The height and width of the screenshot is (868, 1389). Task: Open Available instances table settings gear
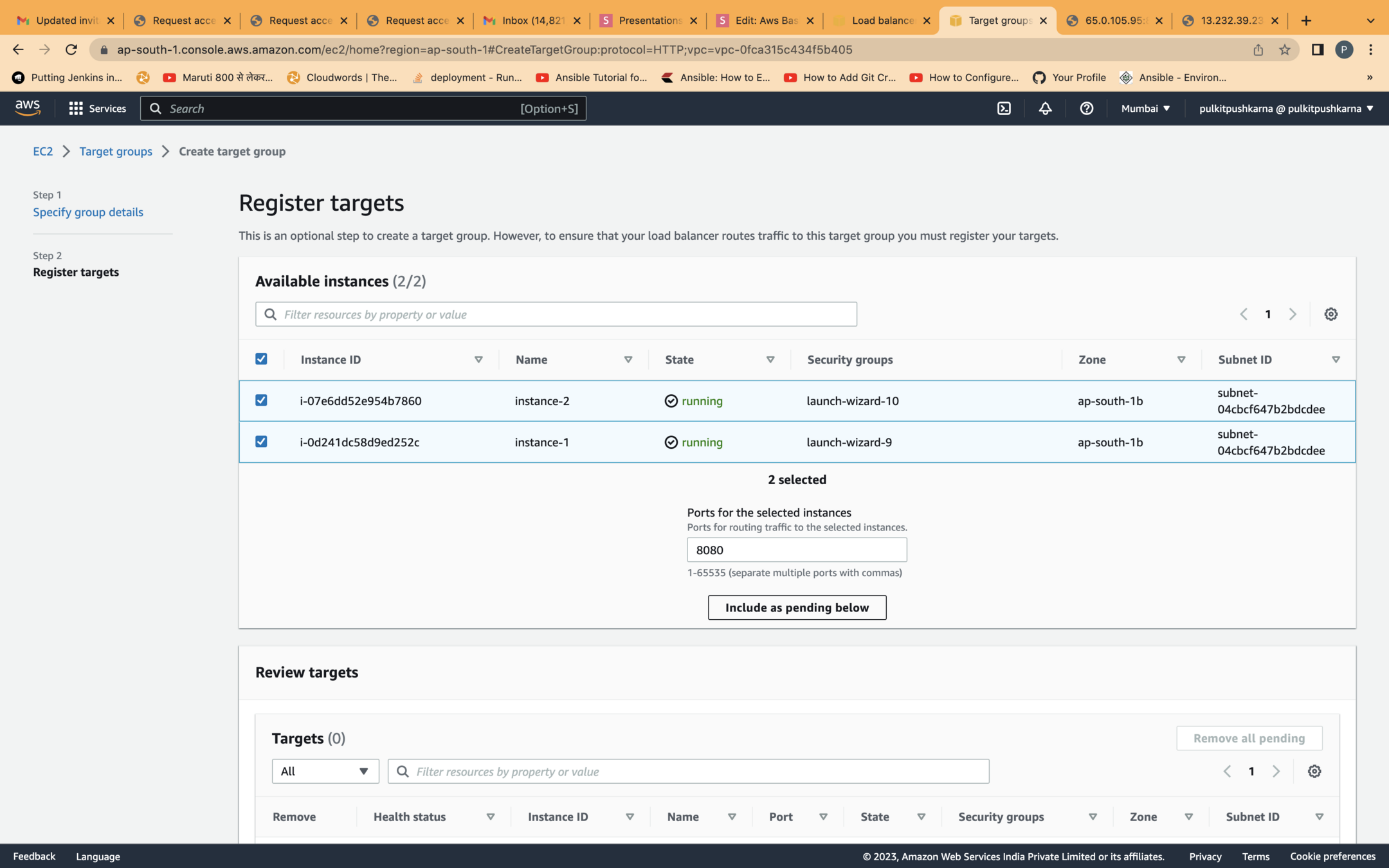click(1330, 314)
